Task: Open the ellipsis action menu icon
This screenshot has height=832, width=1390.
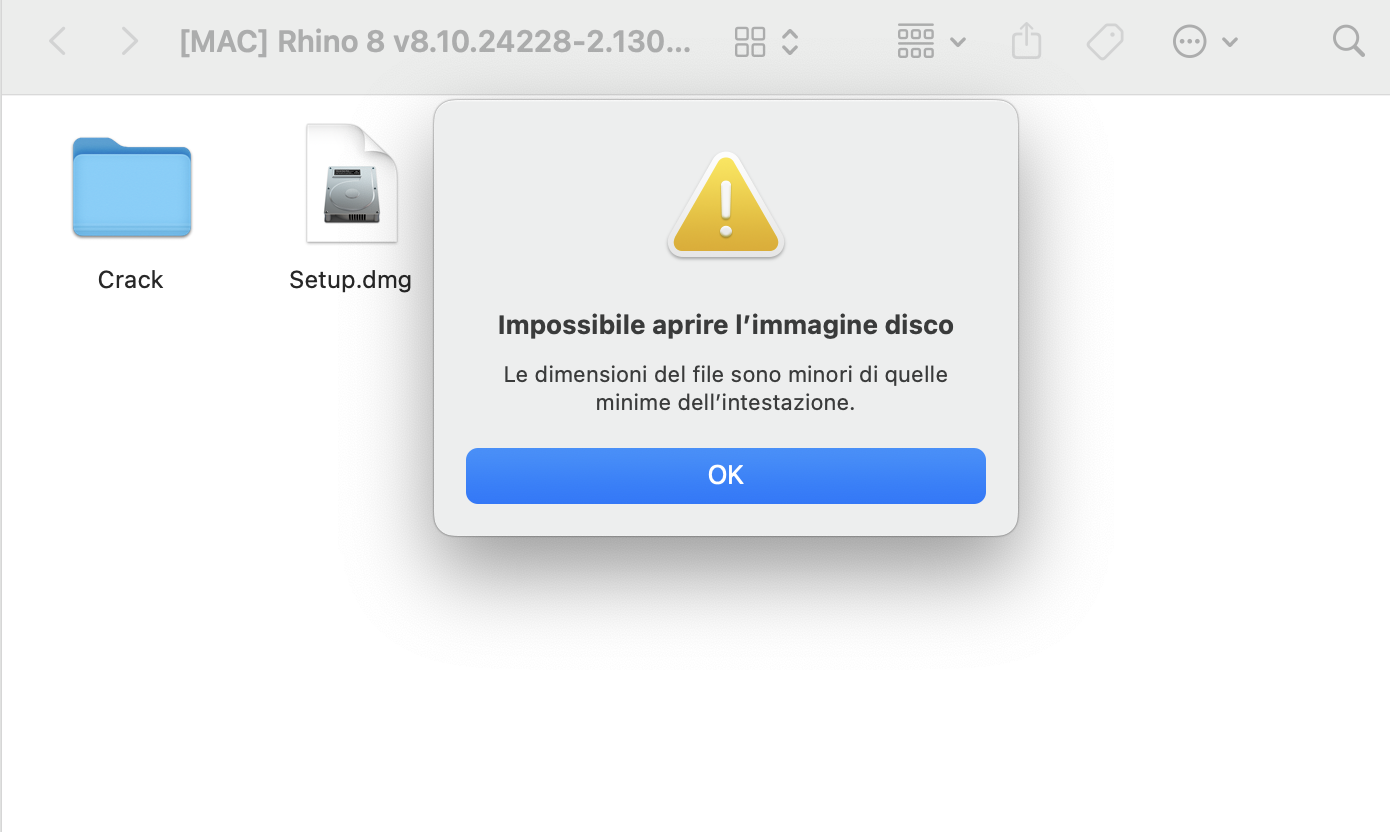Action: click(1189, 41)
